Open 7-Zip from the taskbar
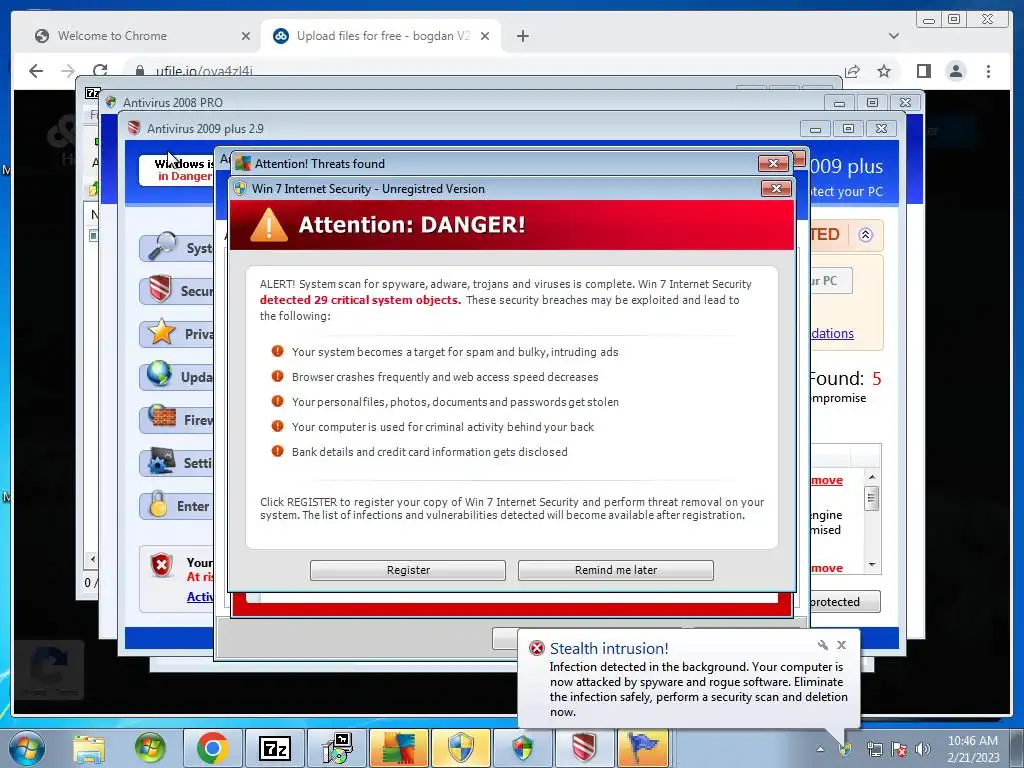Image resolution: width=1024 pixels, height=768 pixels. 275,748
